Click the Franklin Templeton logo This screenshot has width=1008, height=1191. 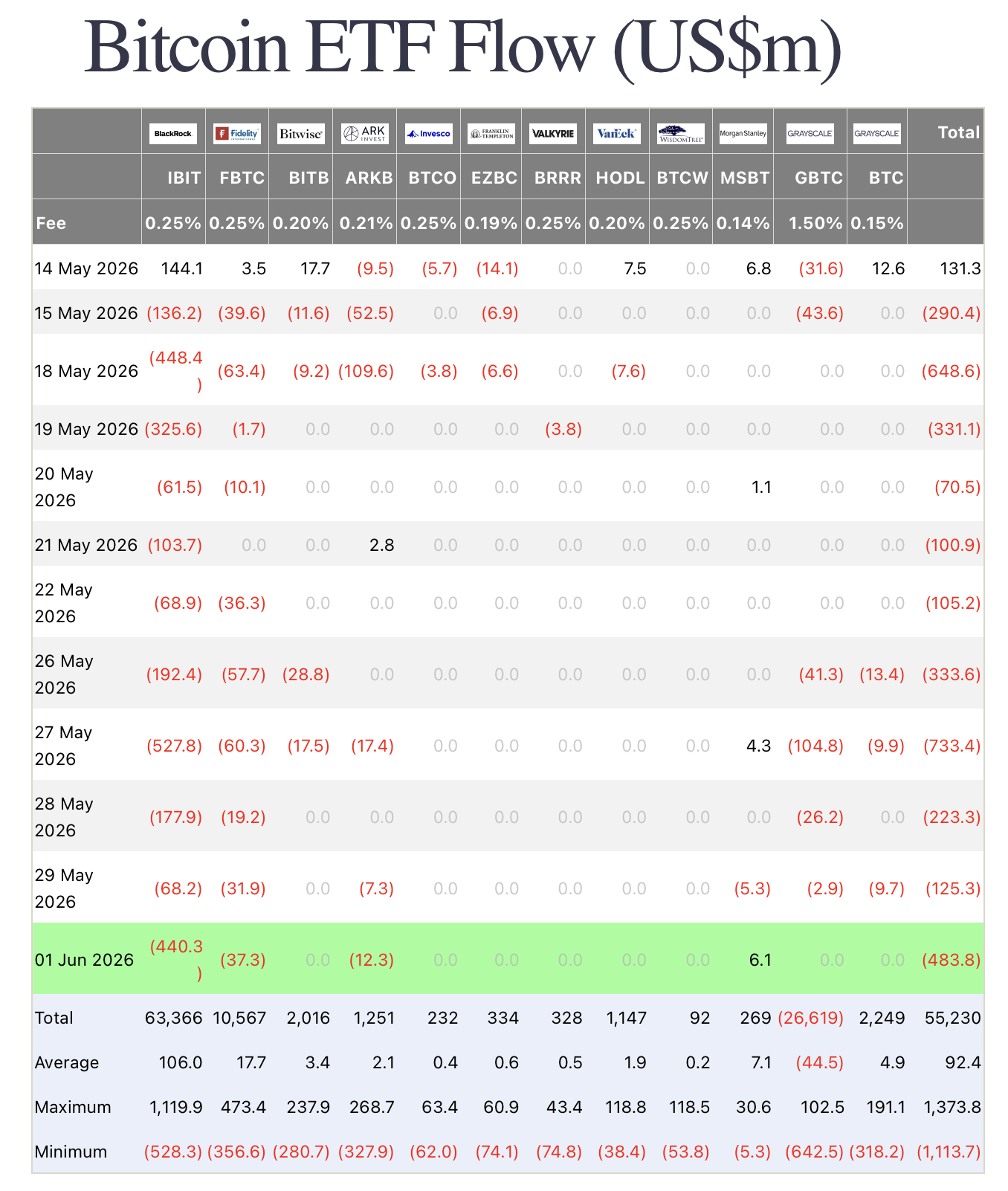pos(491,134)
